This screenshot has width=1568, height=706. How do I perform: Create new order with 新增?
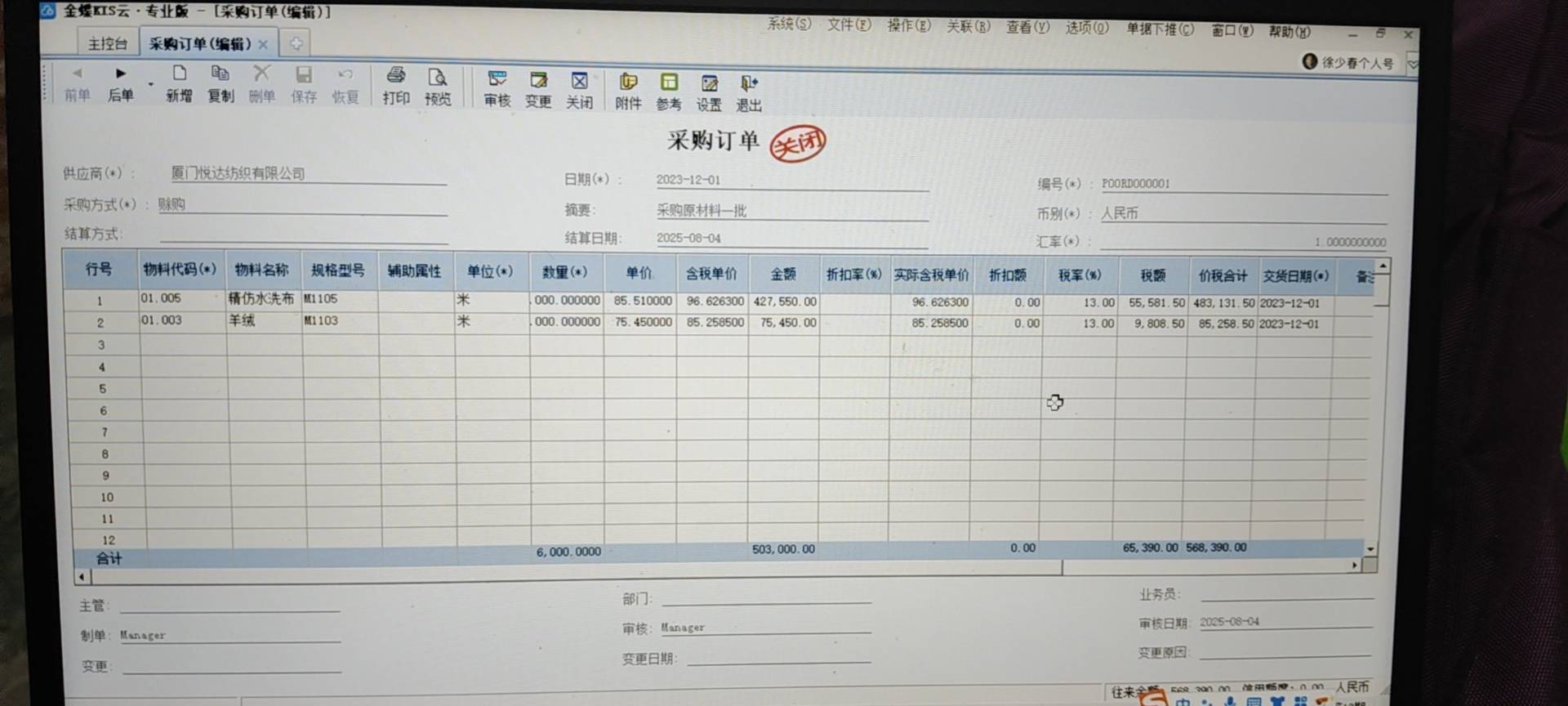tap(179, 85)
